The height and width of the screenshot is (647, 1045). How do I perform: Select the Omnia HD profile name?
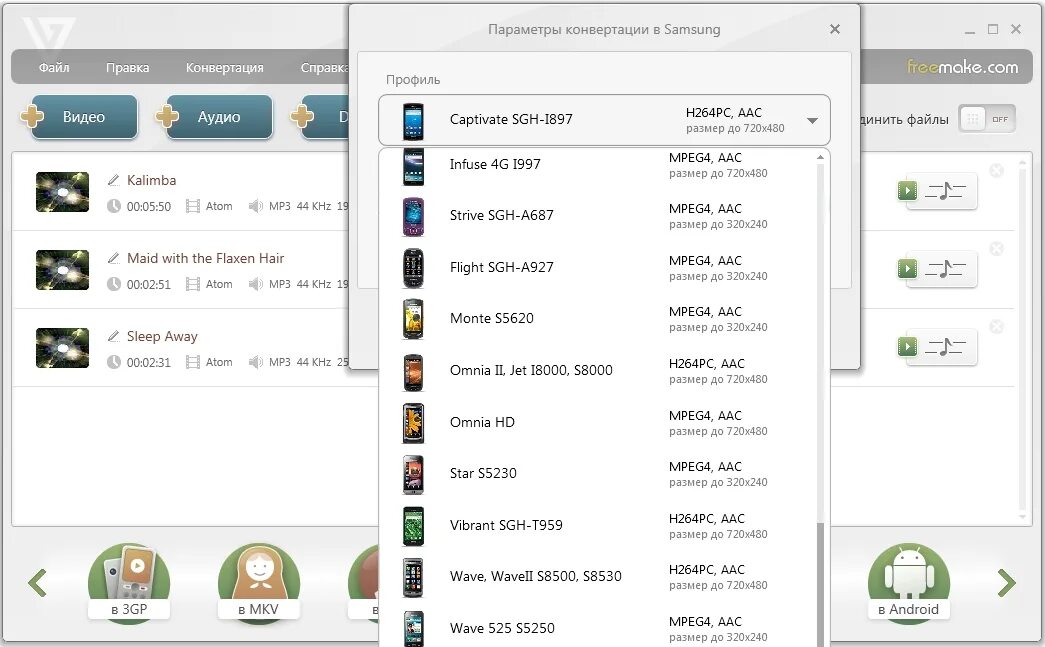point(483,422)
